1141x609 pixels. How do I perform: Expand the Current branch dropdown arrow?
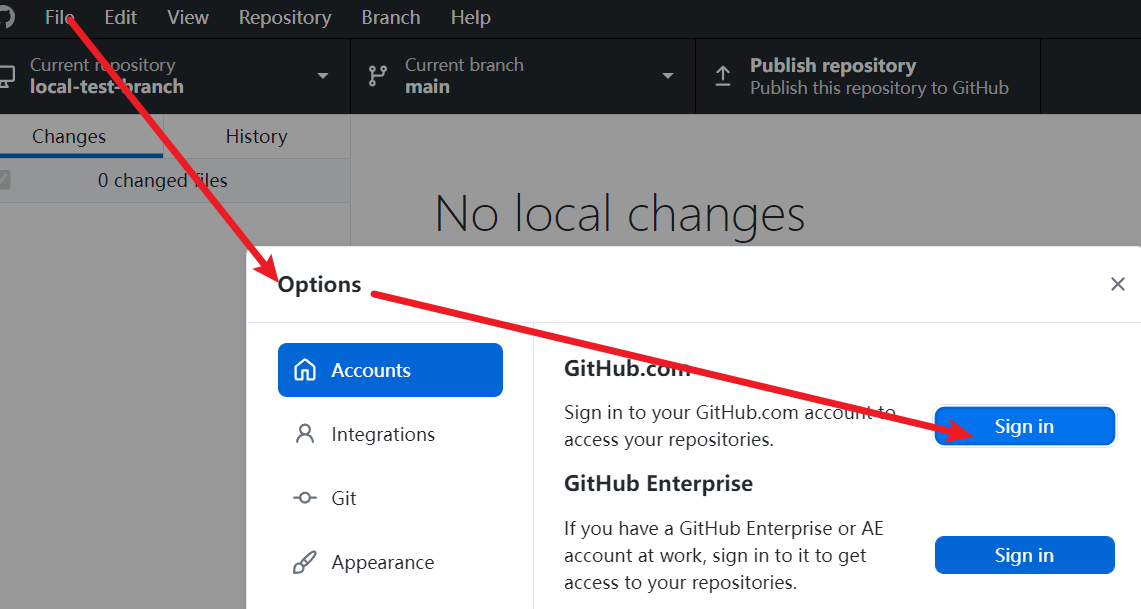pyautogui.click(x=667, y=76)
